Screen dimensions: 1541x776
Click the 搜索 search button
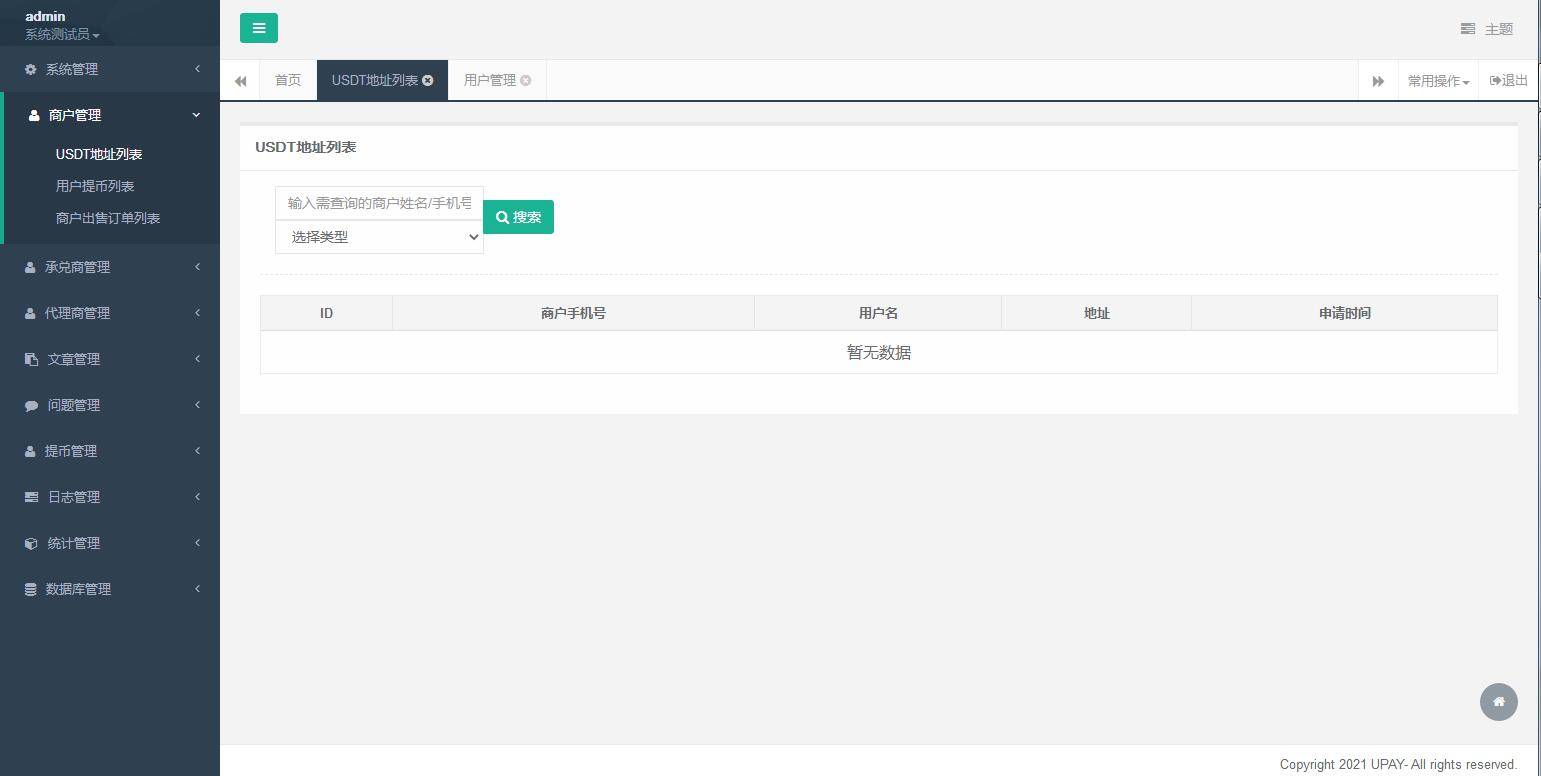(518, 217)
